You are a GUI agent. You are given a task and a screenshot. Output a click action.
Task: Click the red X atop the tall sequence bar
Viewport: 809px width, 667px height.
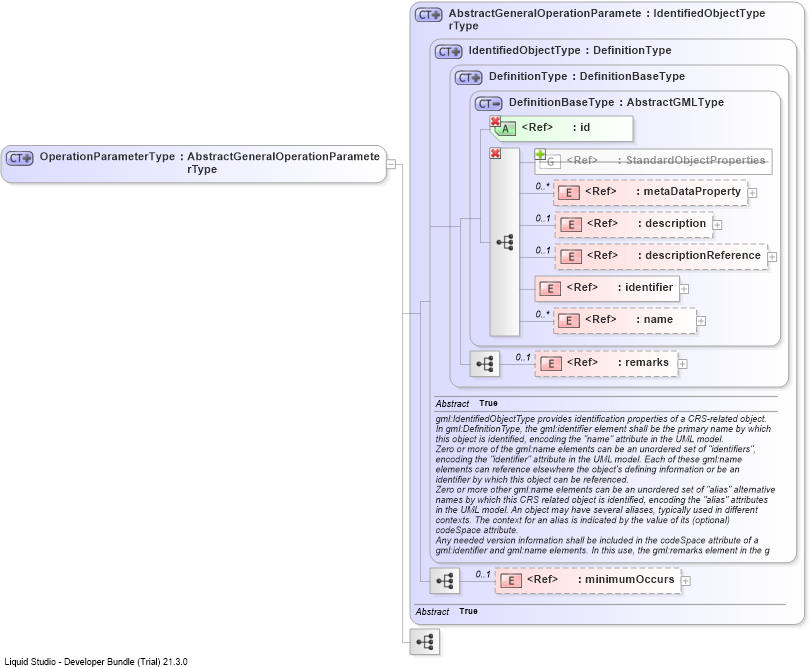pyautogui.click(x=495, y=153)
